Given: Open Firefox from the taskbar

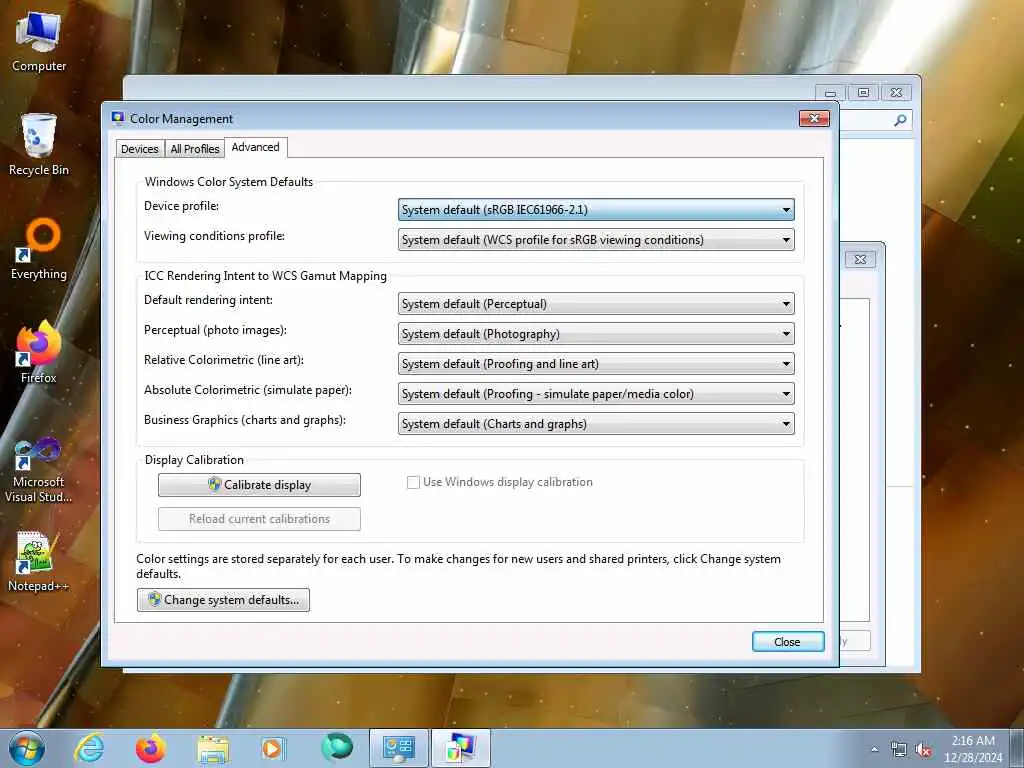Looking at the screenshot, I should pos(150,748).
